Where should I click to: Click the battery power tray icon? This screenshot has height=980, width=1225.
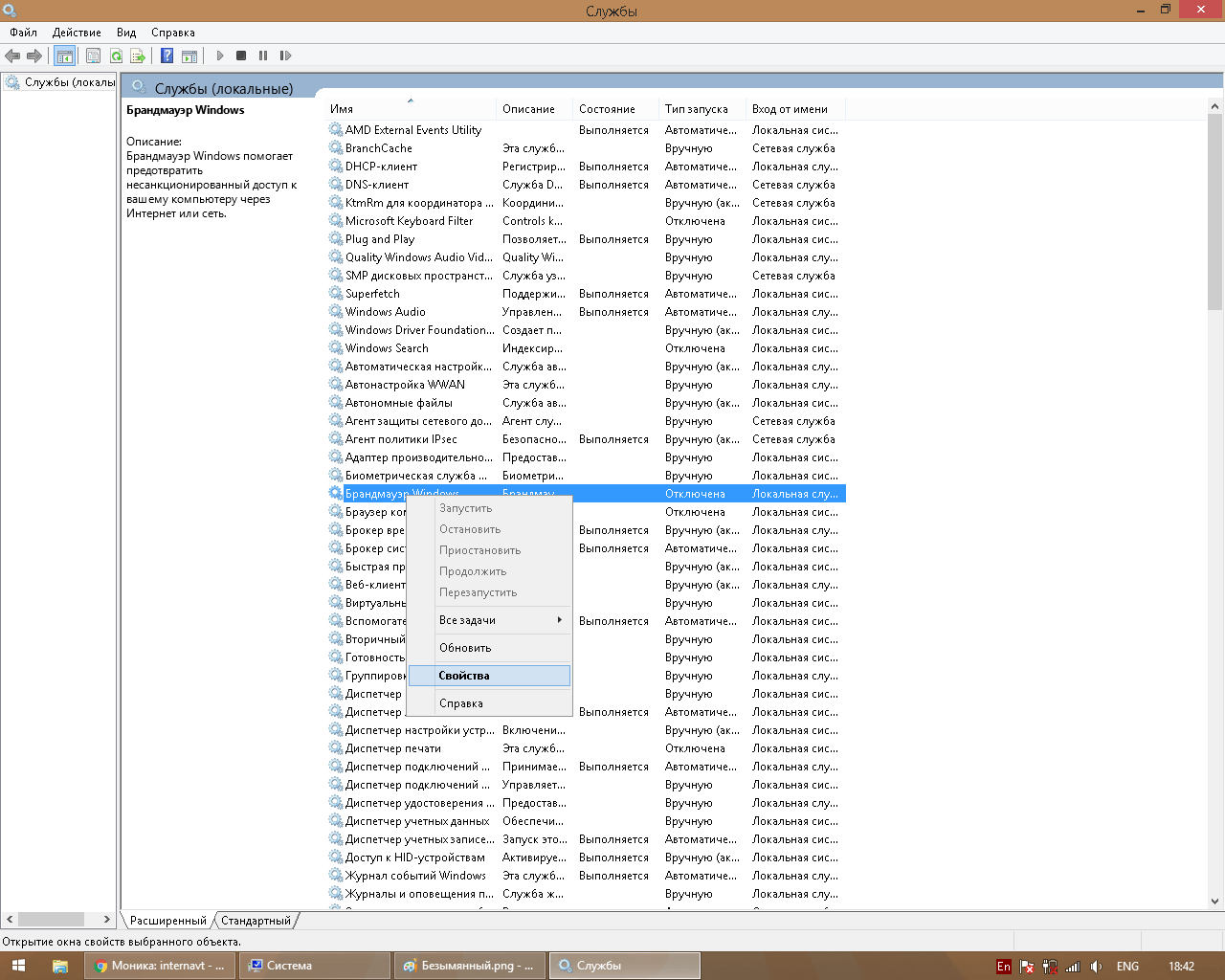click(1050, 967)
